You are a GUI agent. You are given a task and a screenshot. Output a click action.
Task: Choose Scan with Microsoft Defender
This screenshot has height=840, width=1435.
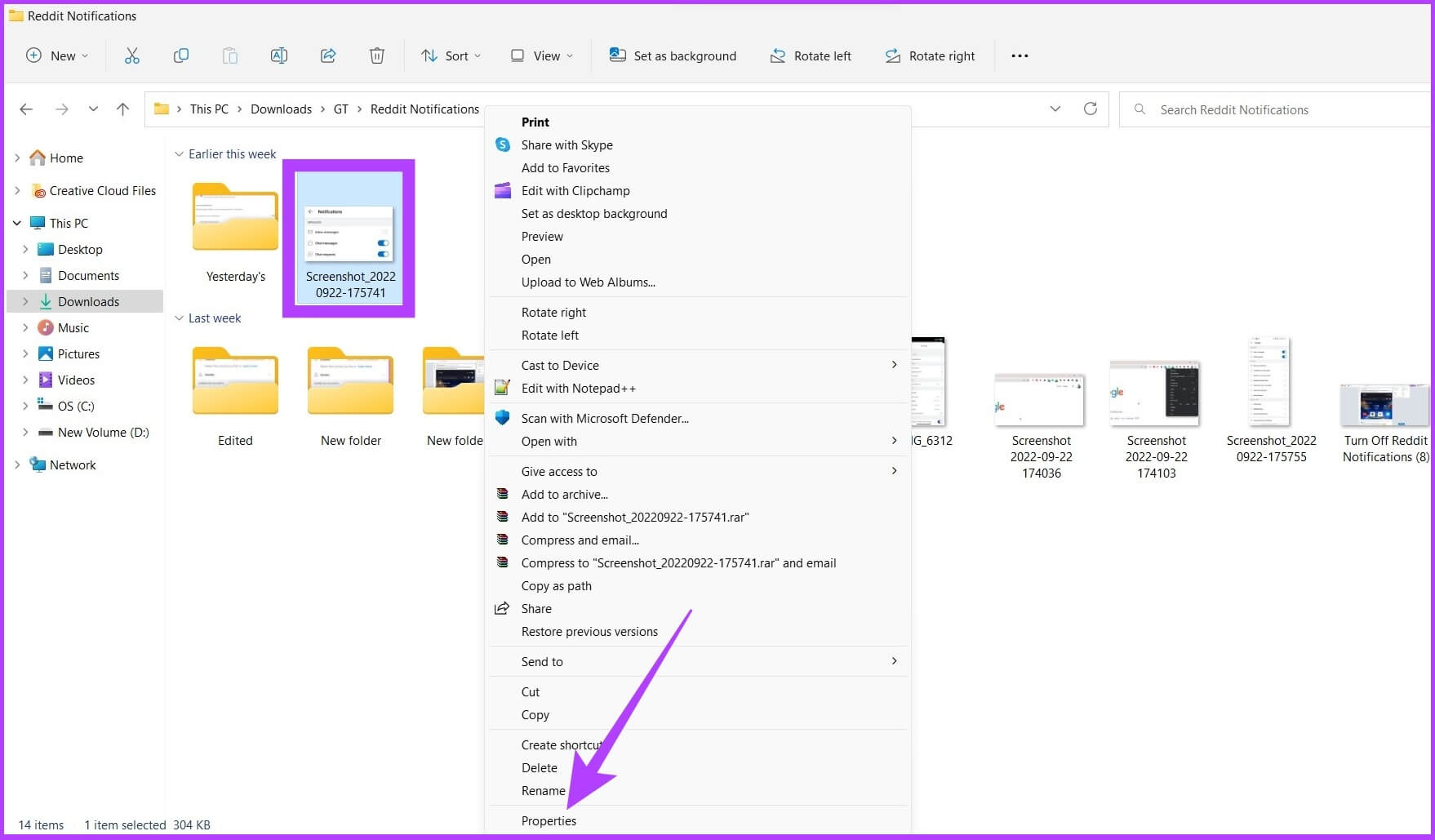point(605,418)
